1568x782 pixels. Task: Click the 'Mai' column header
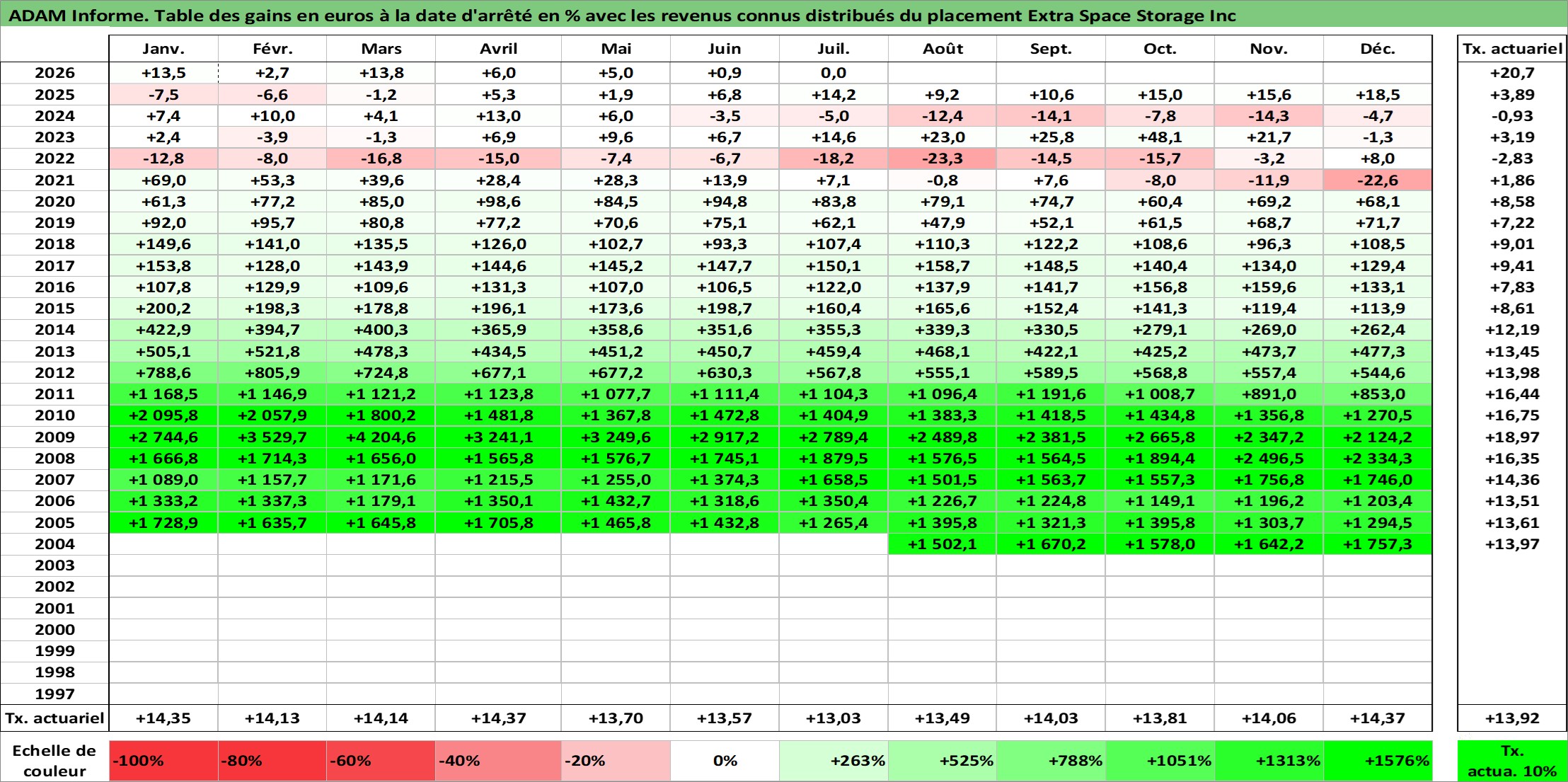coord(616,49)
